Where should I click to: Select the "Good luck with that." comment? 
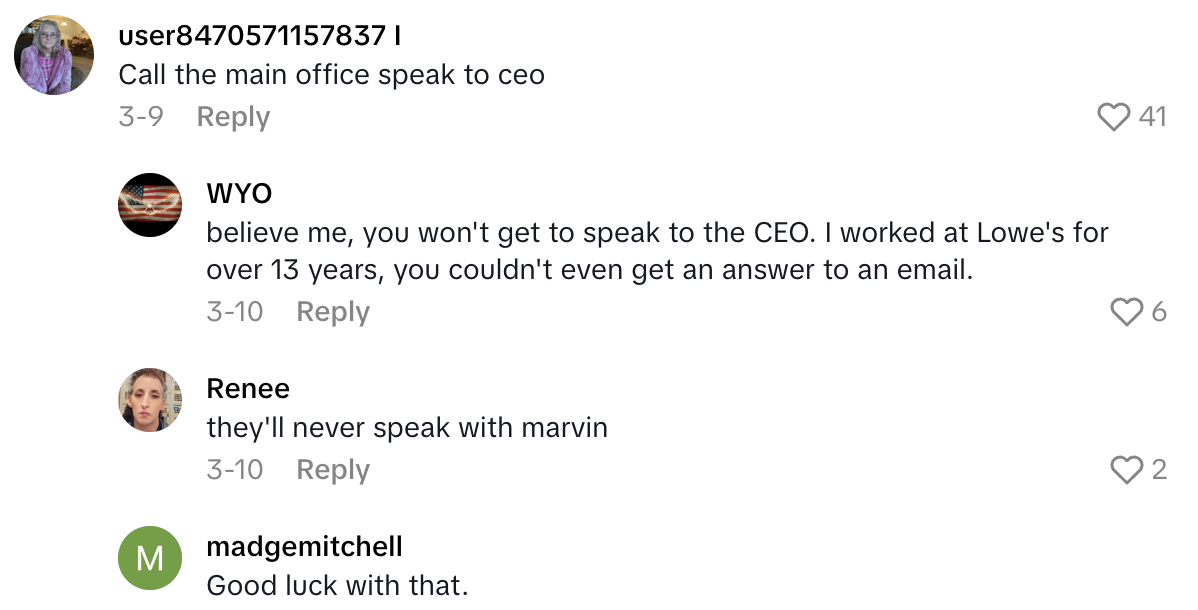(x=337, y=585)
